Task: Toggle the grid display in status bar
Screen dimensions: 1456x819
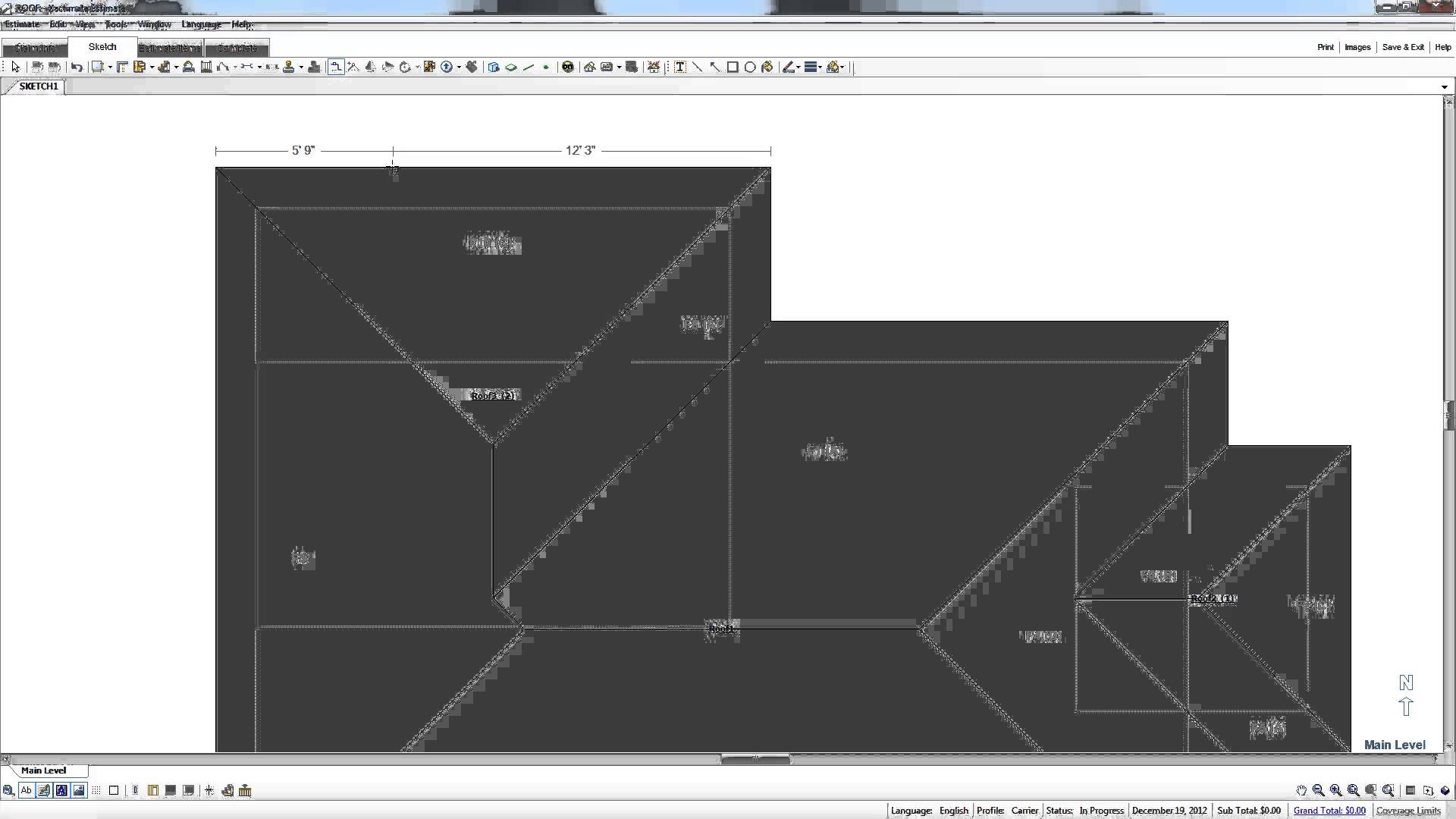Action: (96, 790)
